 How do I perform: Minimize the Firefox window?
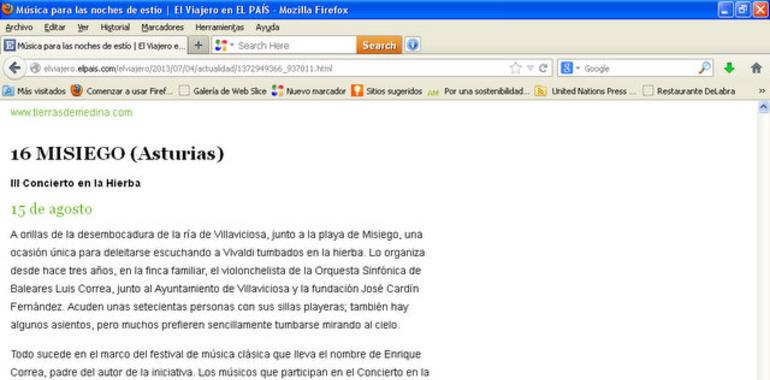(726, 9)
